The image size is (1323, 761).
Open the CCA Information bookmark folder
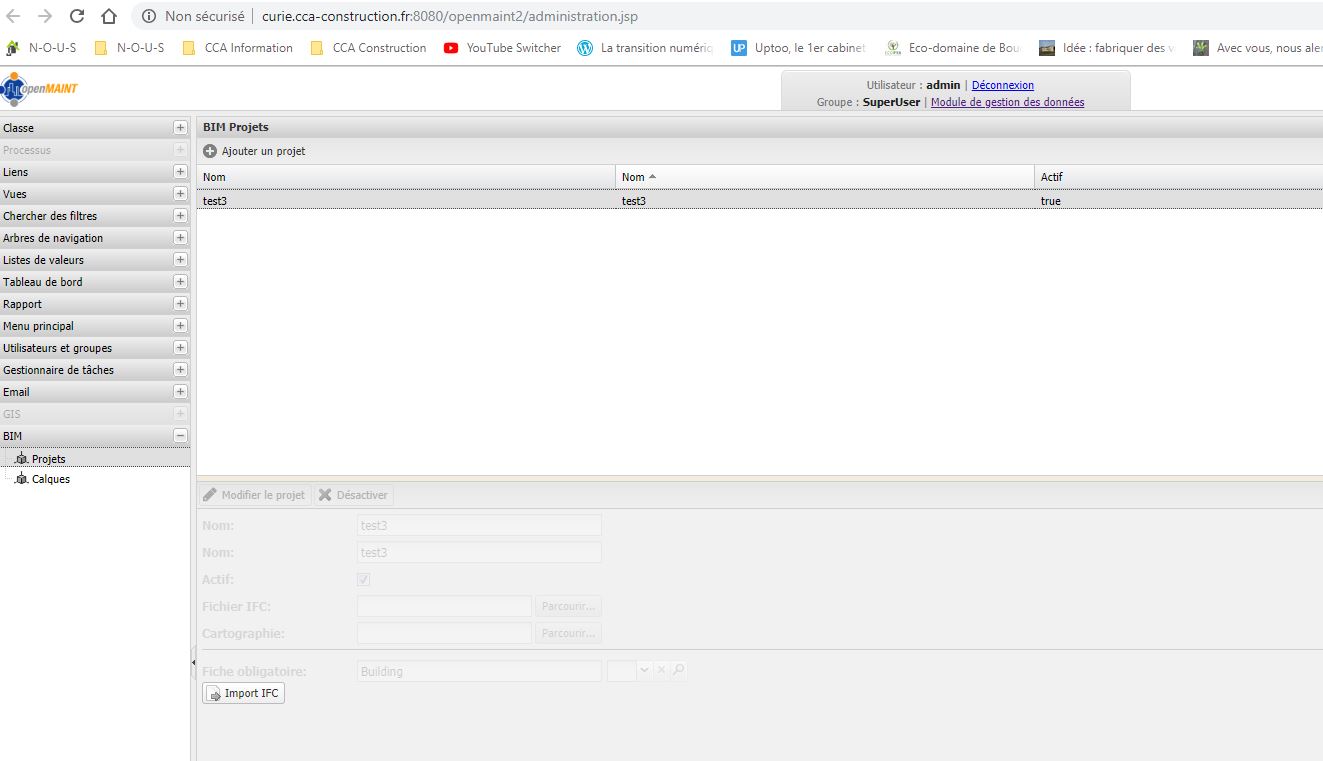[x=238, y=48]
